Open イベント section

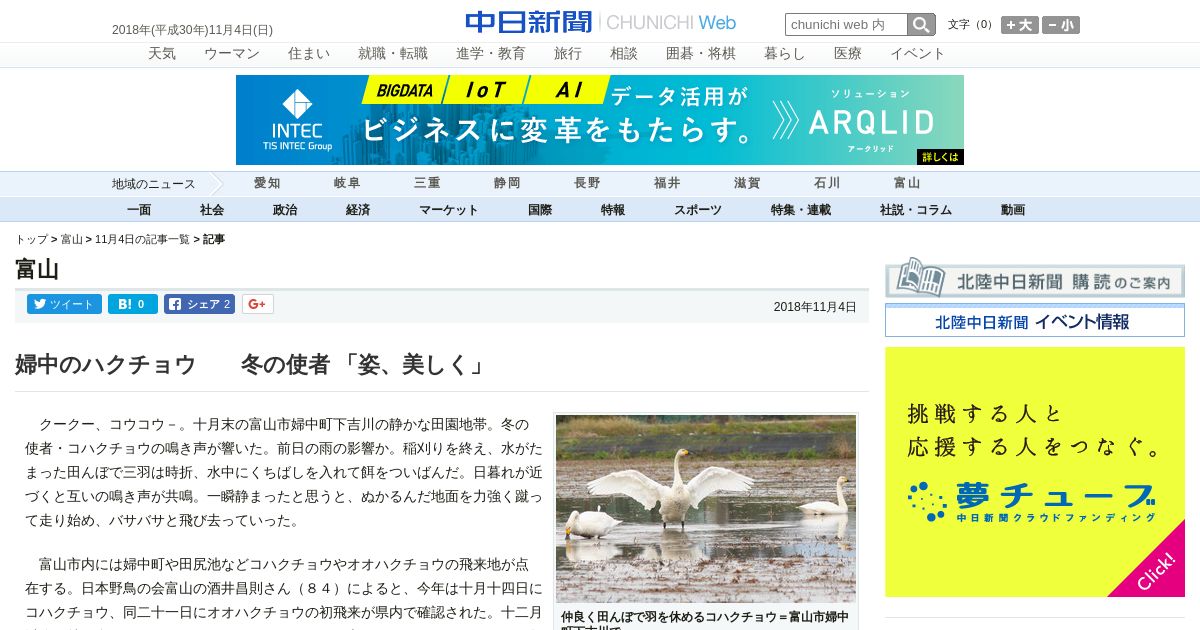(918, 54)
